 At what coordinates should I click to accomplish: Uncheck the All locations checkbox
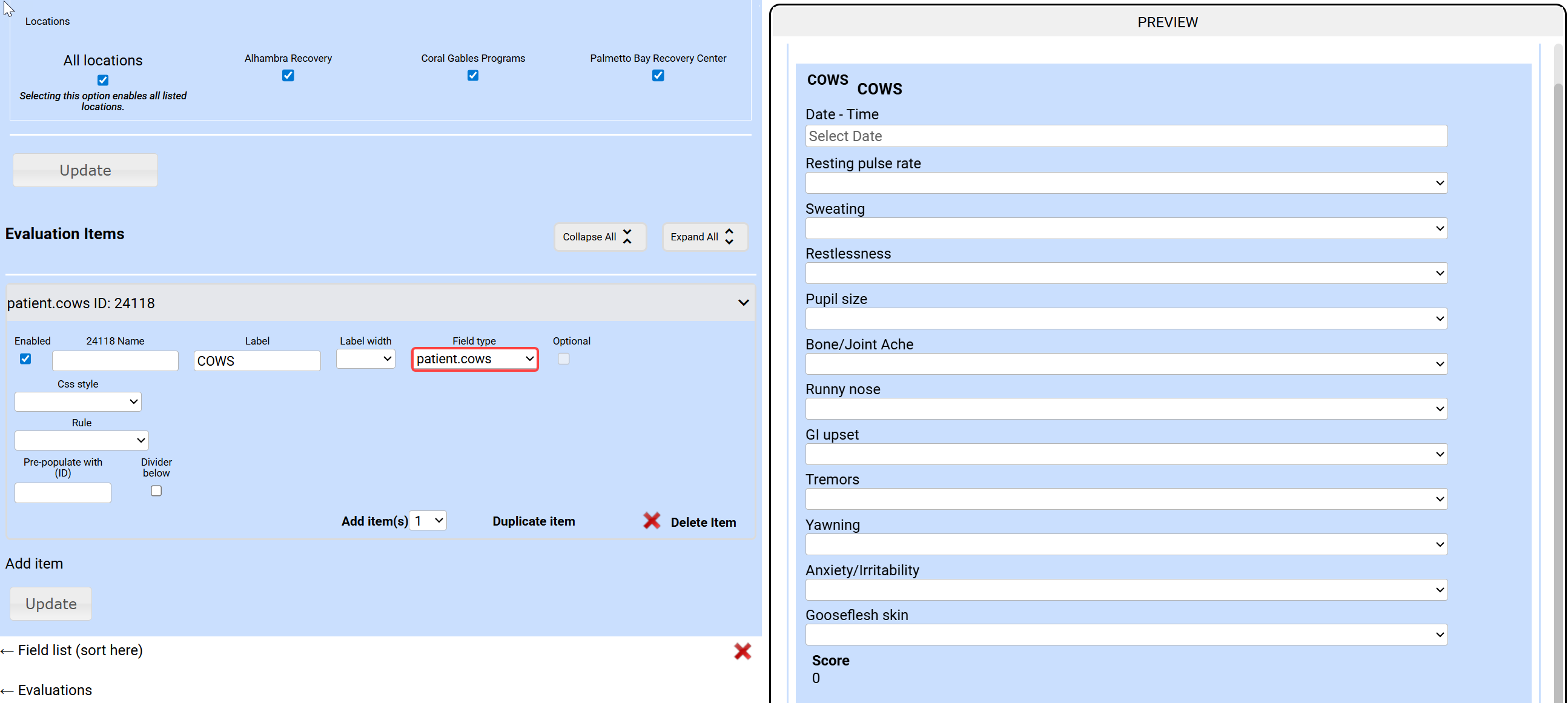[x=103, y=80]
